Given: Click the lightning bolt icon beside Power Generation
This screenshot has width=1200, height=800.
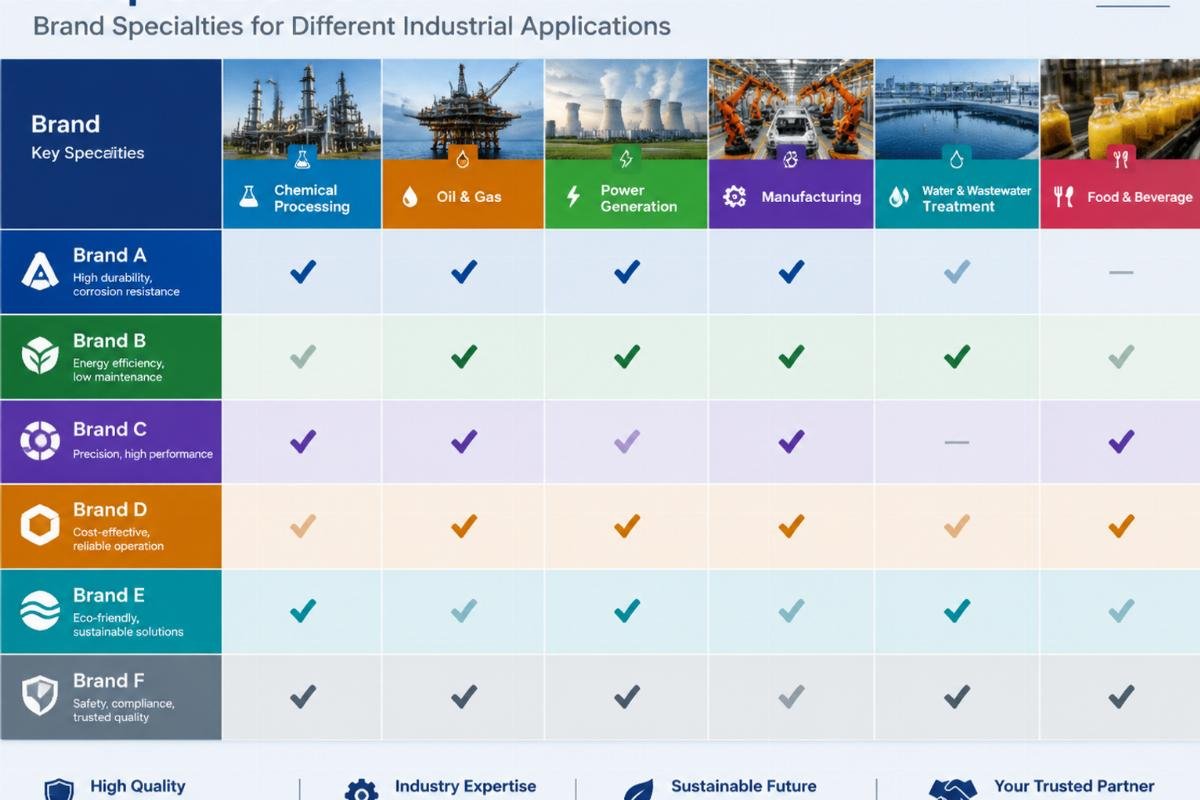Looking at the screenshot, I should click(x=573, y=197).
